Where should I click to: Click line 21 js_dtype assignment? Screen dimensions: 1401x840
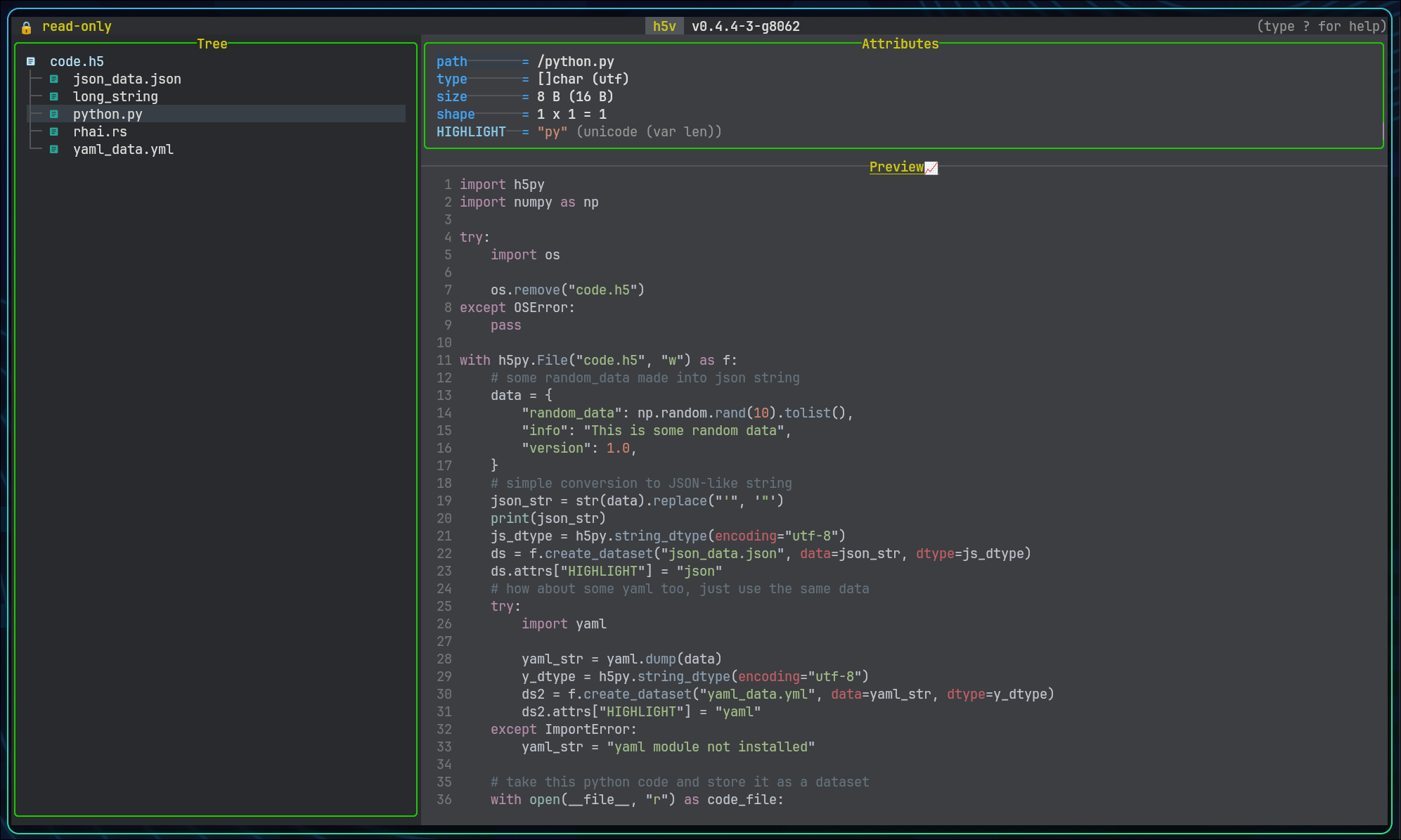click(669, 536)
